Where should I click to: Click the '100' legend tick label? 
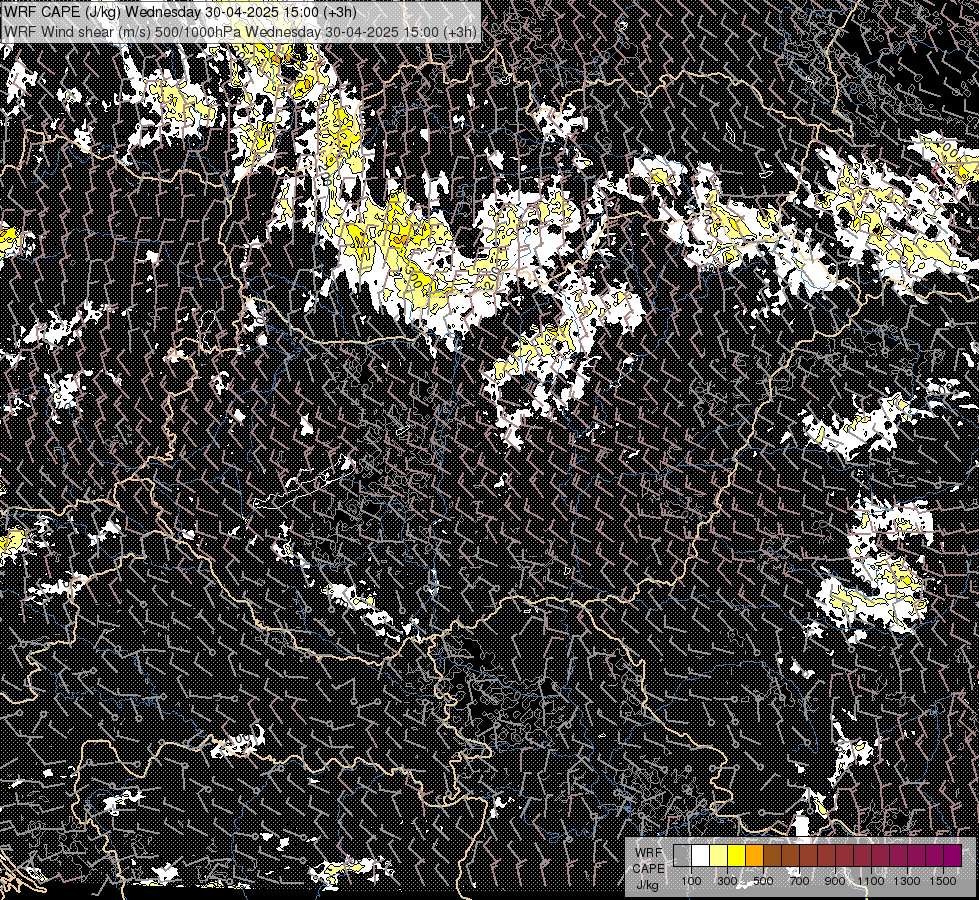tap(691, 881)
